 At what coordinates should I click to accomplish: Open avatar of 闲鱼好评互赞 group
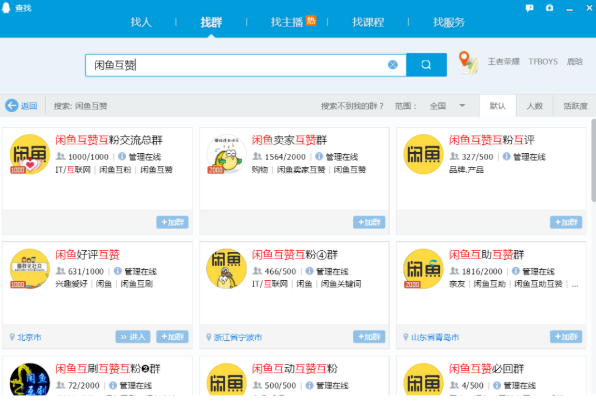point(30,269)
